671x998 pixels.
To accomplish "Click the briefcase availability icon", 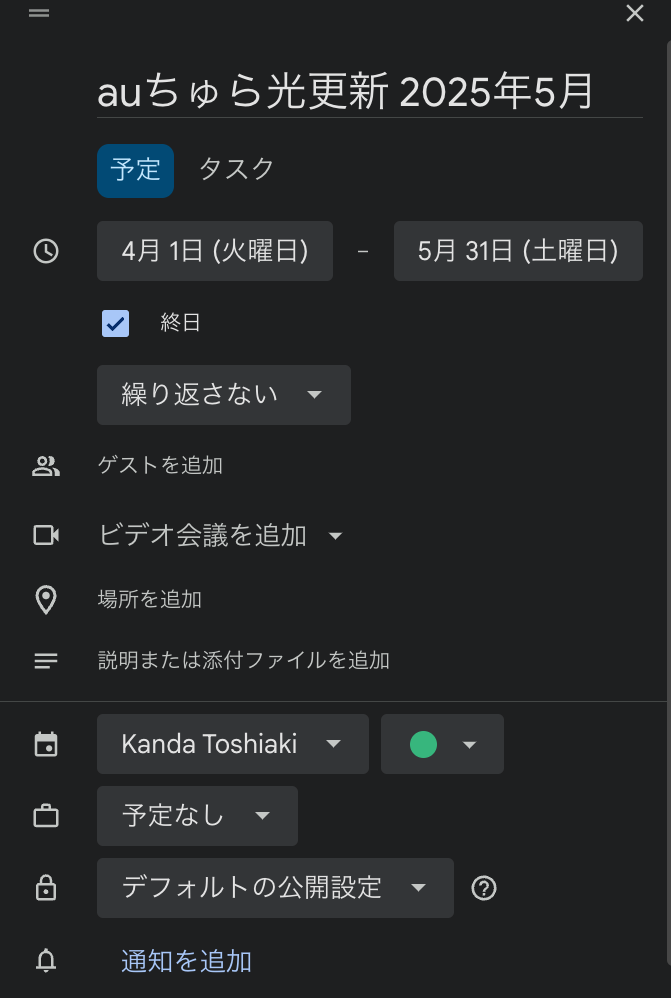I will pos(46,816).
